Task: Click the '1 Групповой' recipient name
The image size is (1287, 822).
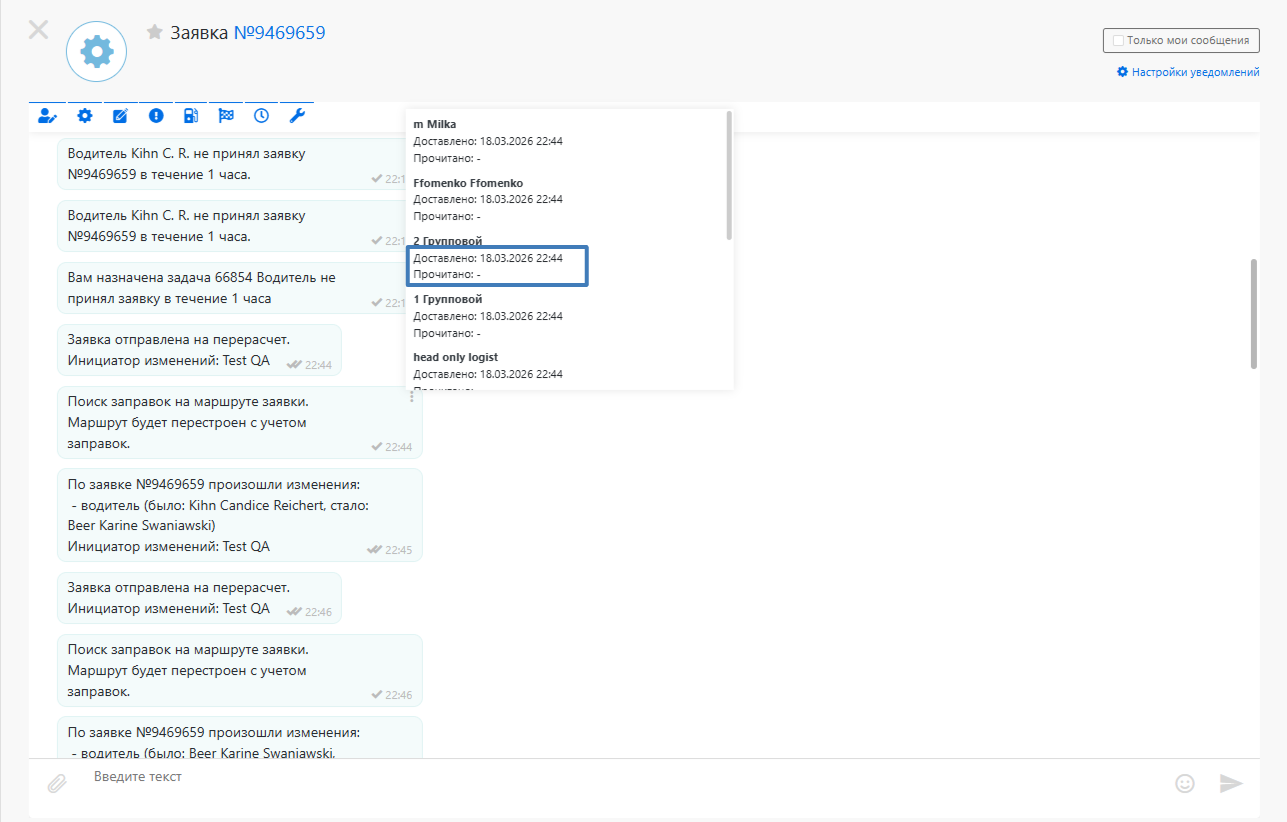Action: [448, 299]
